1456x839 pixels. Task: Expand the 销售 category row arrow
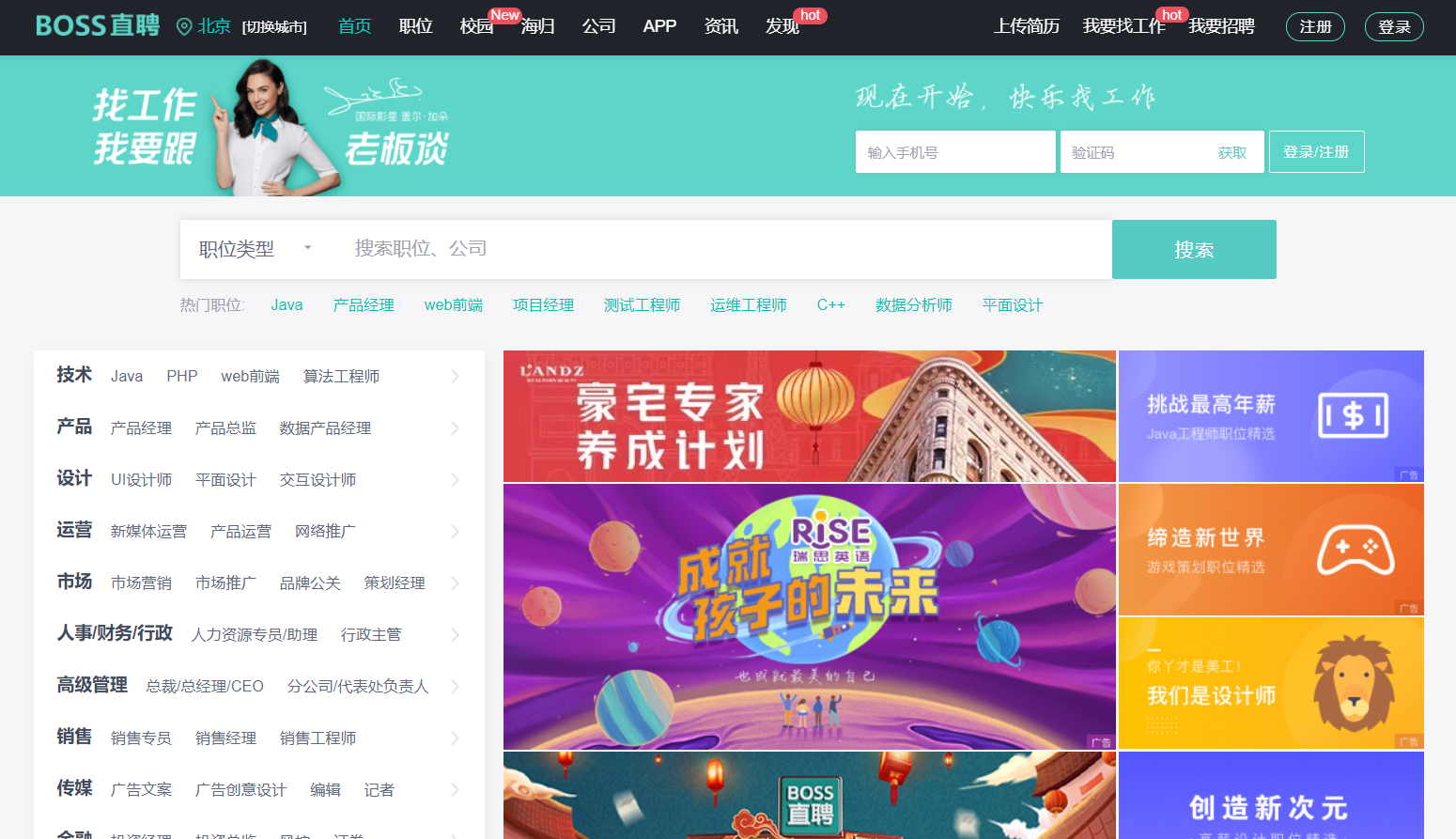[456, 738]
